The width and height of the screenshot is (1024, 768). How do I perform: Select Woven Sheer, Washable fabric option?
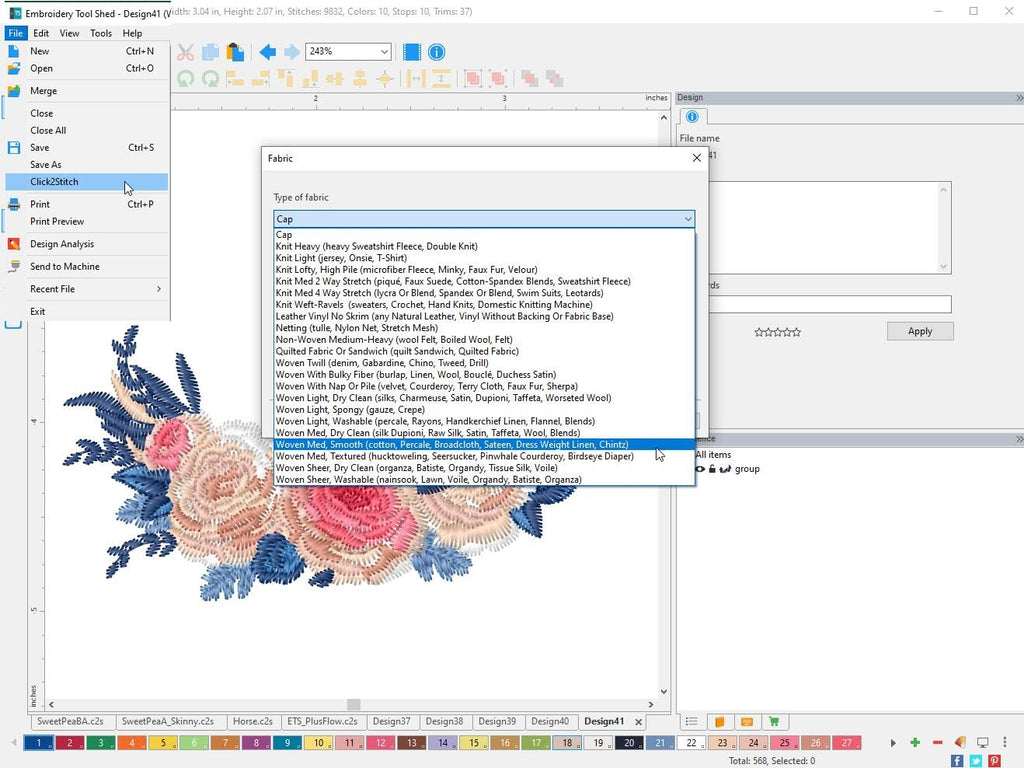tap(484, 479)
